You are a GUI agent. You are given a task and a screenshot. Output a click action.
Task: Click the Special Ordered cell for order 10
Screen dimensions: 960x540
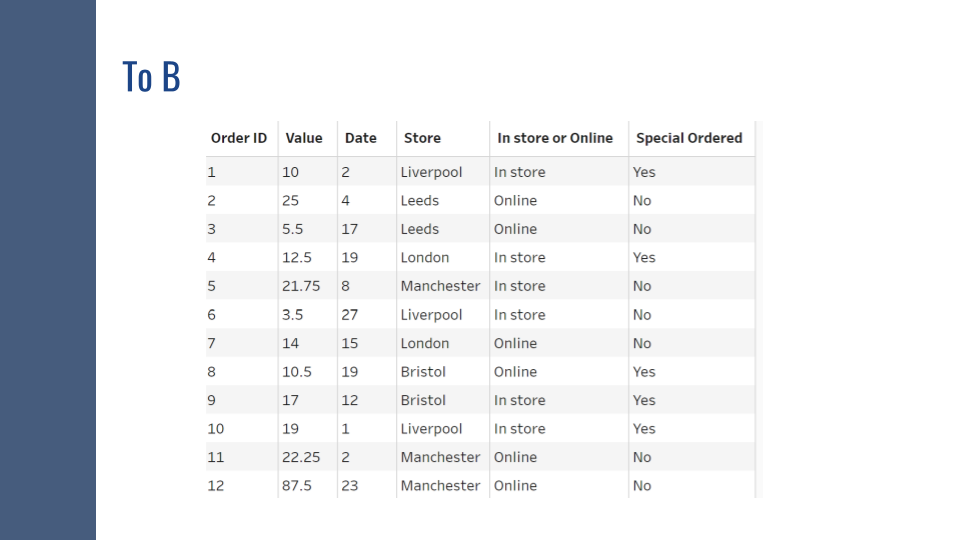644,429
